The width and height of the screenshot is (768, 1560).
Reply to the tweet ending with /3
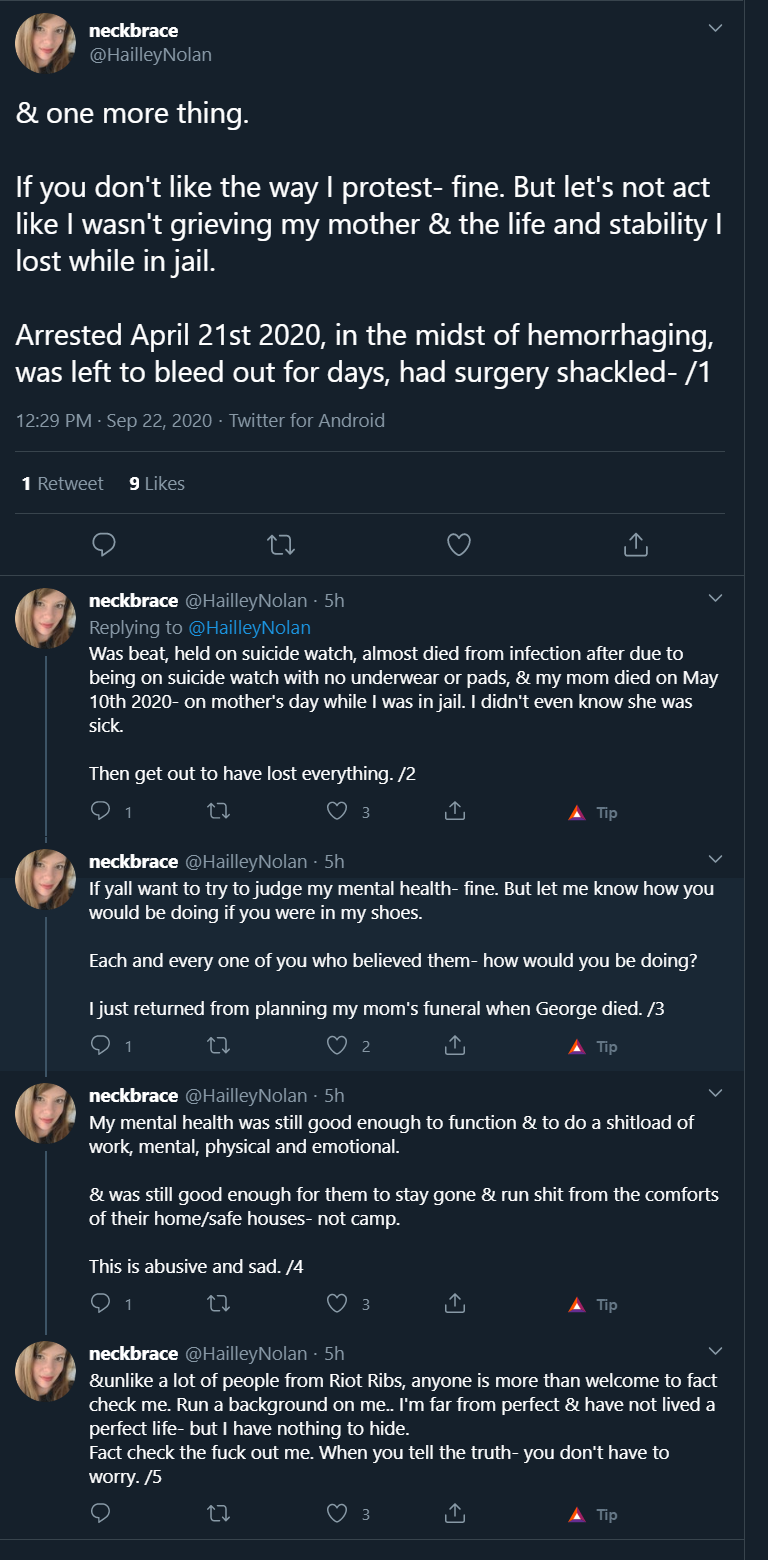[x=100, y=1046]
